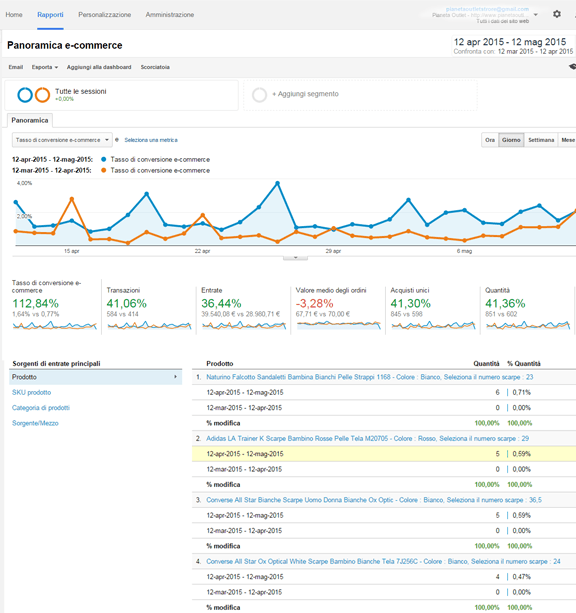This screenshot has width=576, height=613.
Task: Open the Tasso di conversione metric dropdown
Action: [x=62, y=140]
